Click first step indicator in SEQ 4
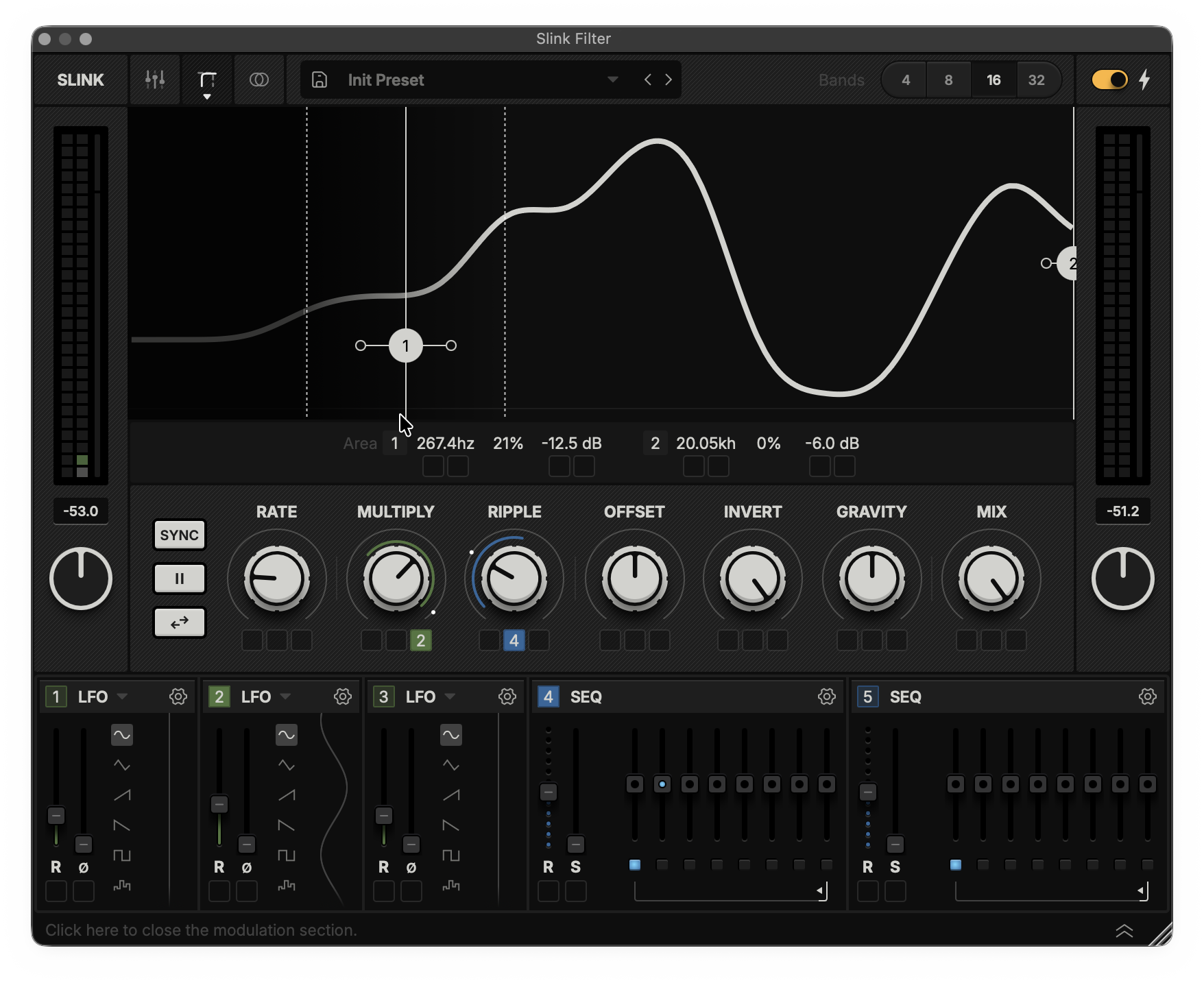Image resolution: width=1204 pixels, height=983 pixels. coord(635,865)
